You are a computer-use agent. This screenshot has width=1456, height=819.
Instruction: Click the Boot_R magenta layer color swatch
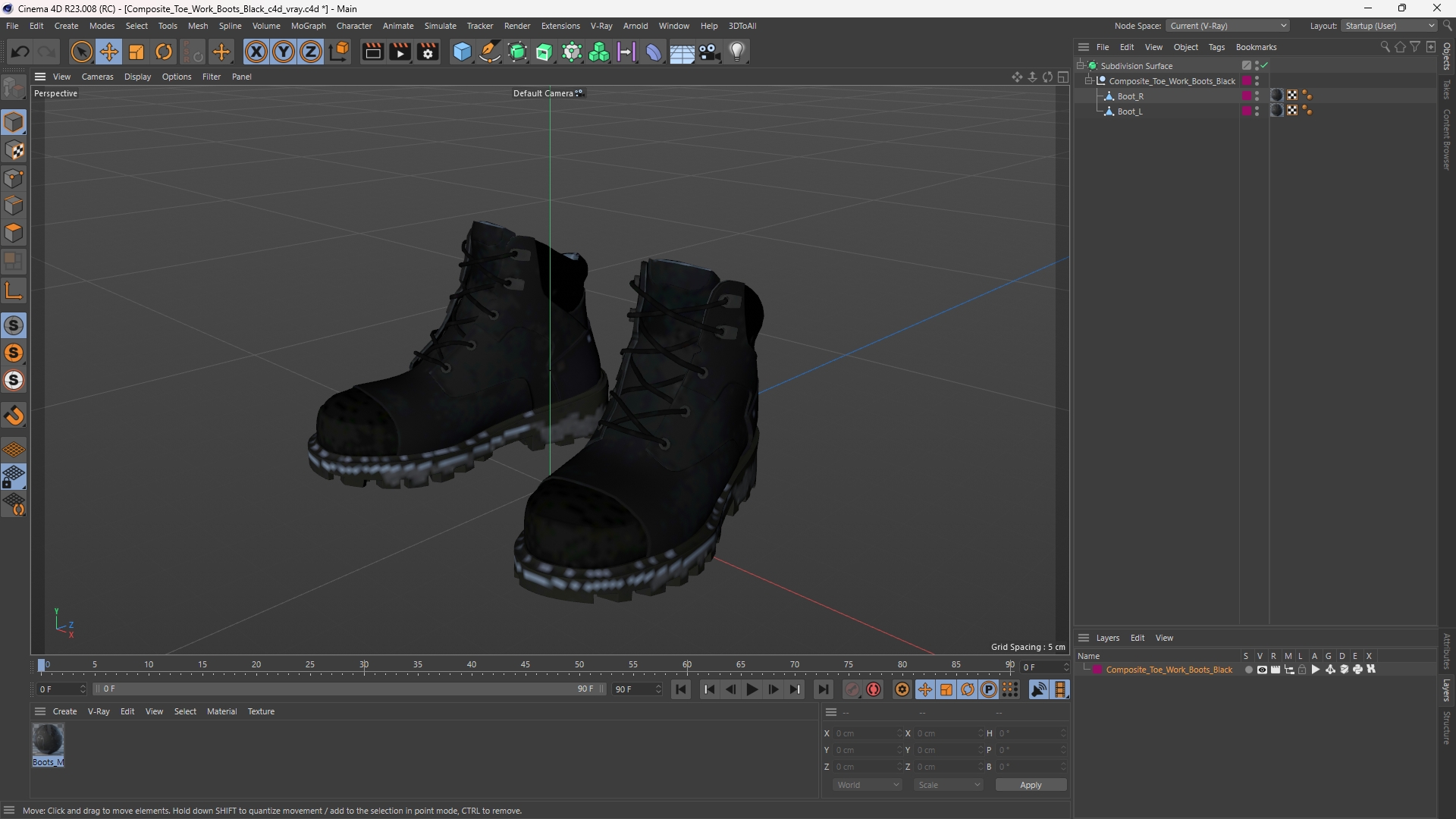1246,96
